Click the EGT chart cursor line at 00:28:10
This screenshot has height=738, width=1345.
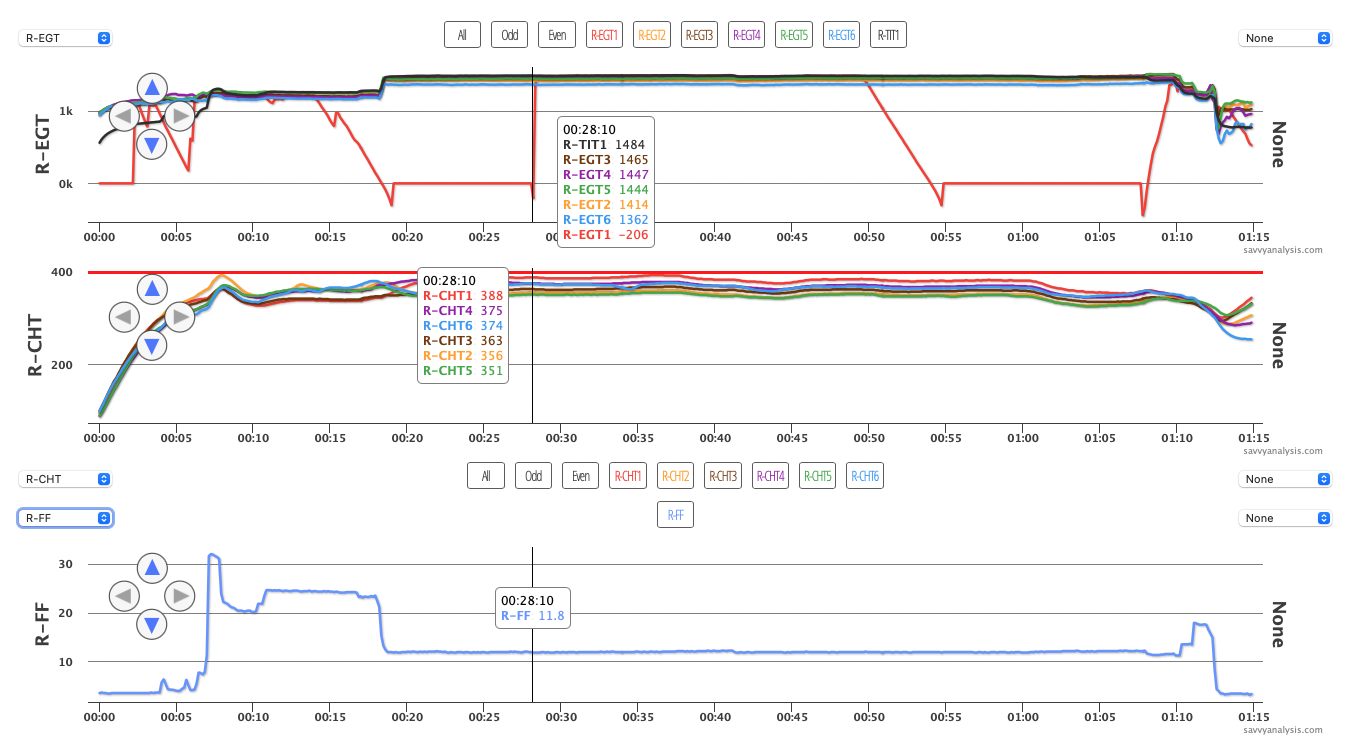(532, 145)
